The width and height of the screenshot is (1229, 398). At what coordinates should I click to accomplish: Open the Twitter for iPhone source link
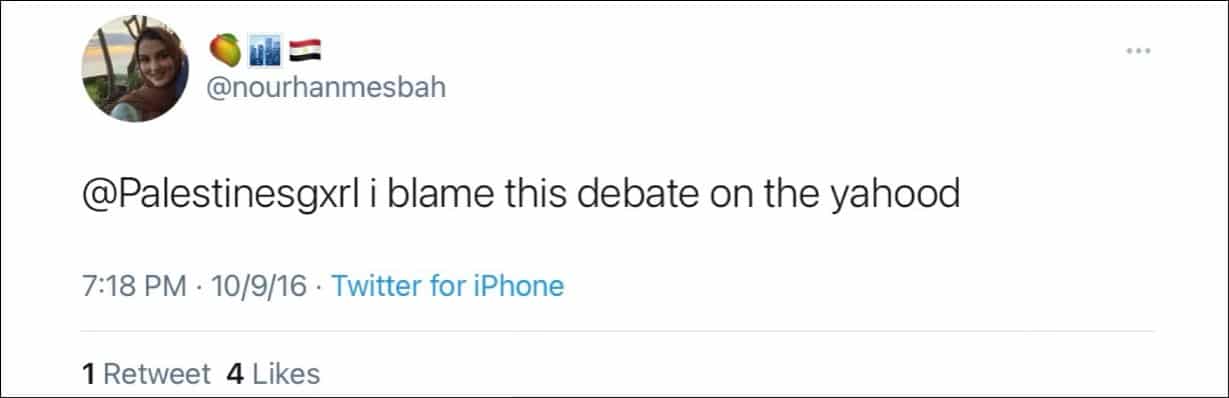(447, 287)
